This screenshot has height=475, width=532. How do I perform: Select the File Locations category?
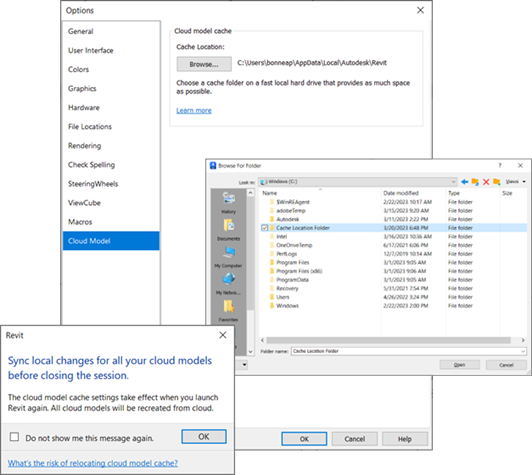pyautogui.click(x=111, y=127)
